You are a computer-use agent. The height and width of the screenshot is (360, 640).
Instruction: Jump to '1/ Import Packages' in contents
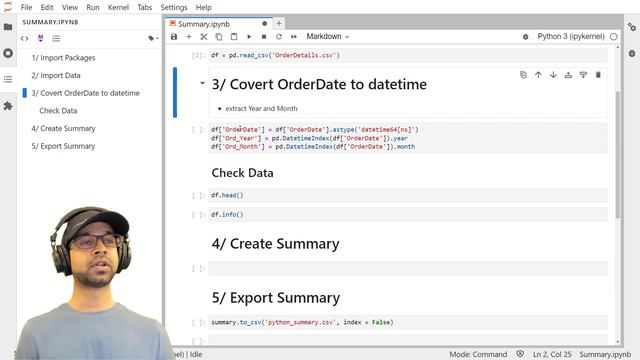coord(63,58)
